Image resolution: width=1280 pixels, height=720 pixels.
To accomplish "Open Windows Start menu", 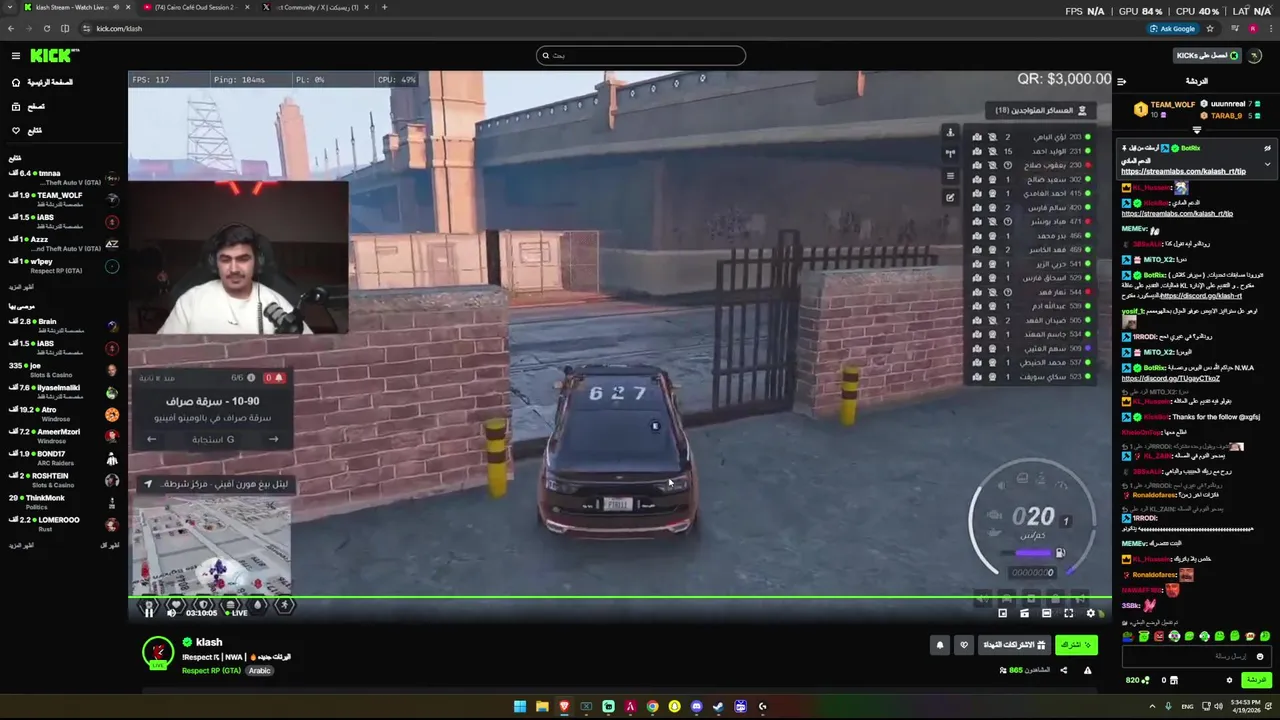I will click(x=520, y=706).
